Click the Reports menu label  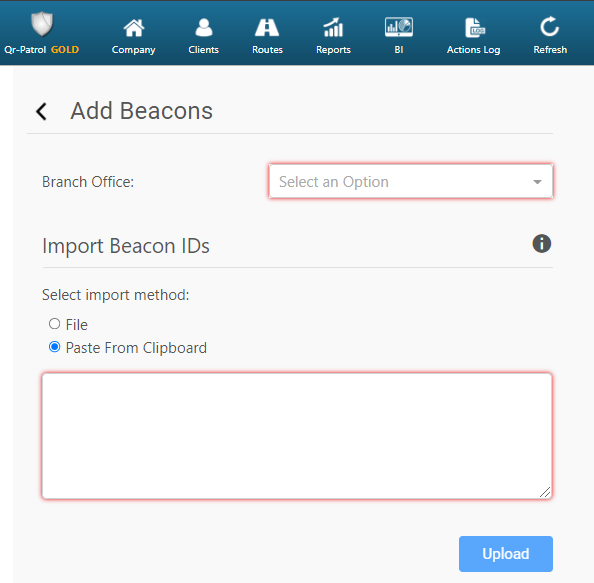[333, 50]
